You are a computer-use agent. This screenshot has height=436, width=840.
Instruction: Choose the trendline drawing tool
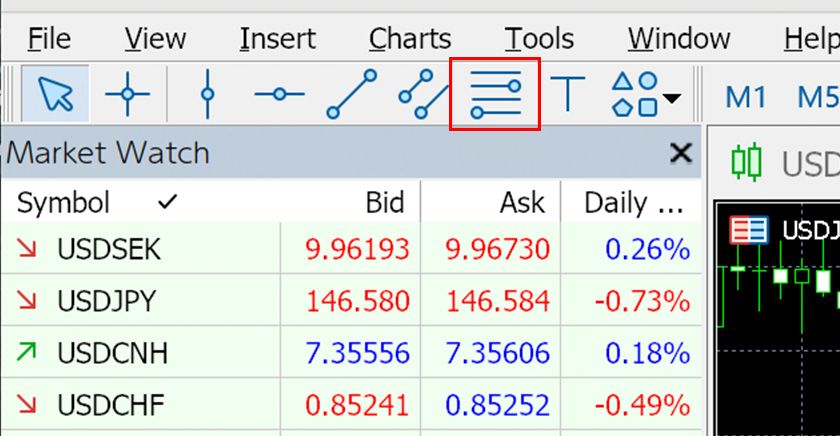351,95
